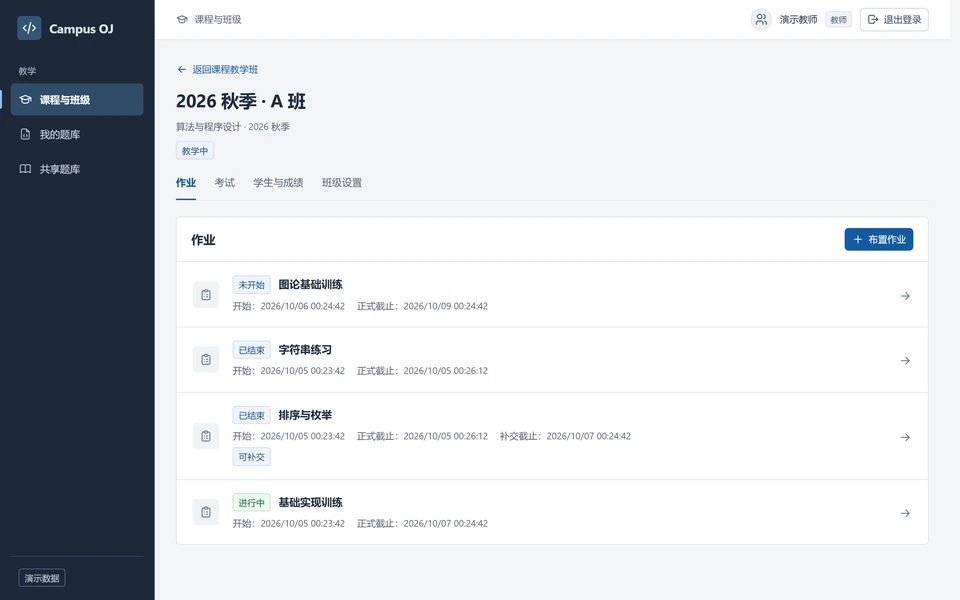Image resolution: width=960 pixels, height=600 pixels.
Task: Click the 补交截止 2026/10/07 00:24:42 text
Action: (x=565, y=436)
